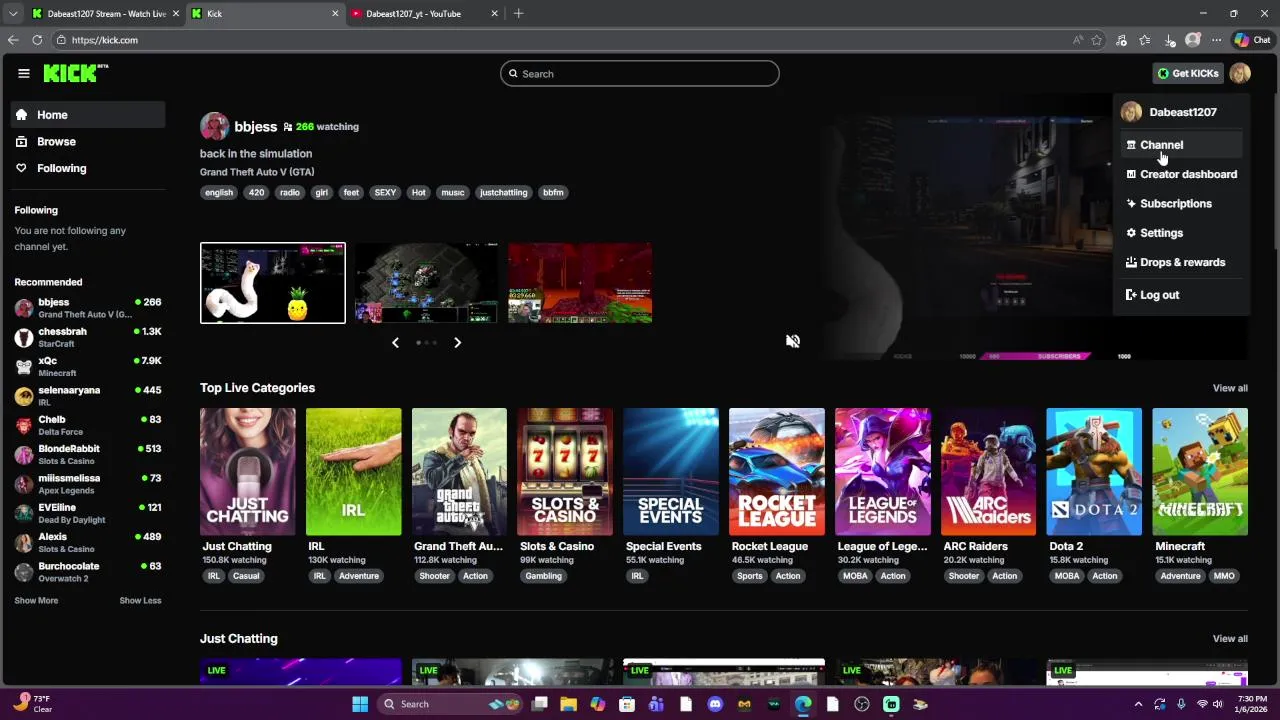This screenshot has width=1280, height=720.
Task: Click the 'bbfm' tag
Action: [x=553, y=192]
